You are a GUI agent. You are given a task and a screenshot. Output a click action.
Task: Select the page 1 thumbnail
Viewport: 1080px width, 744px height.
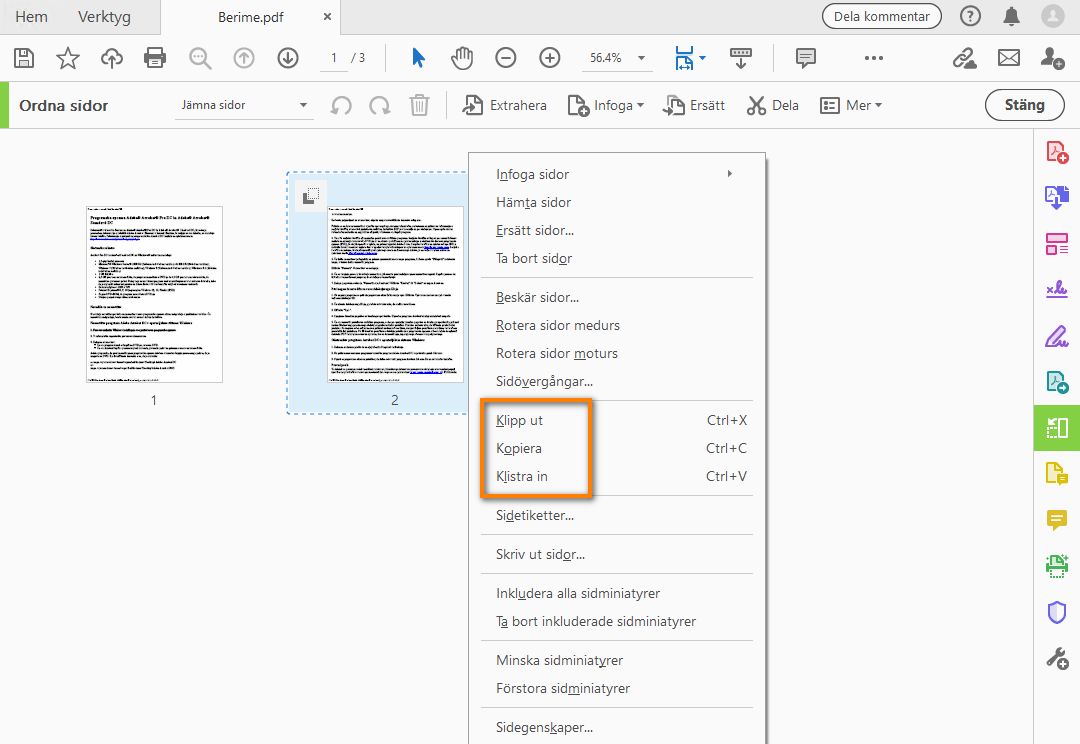(x=154, y=294)
